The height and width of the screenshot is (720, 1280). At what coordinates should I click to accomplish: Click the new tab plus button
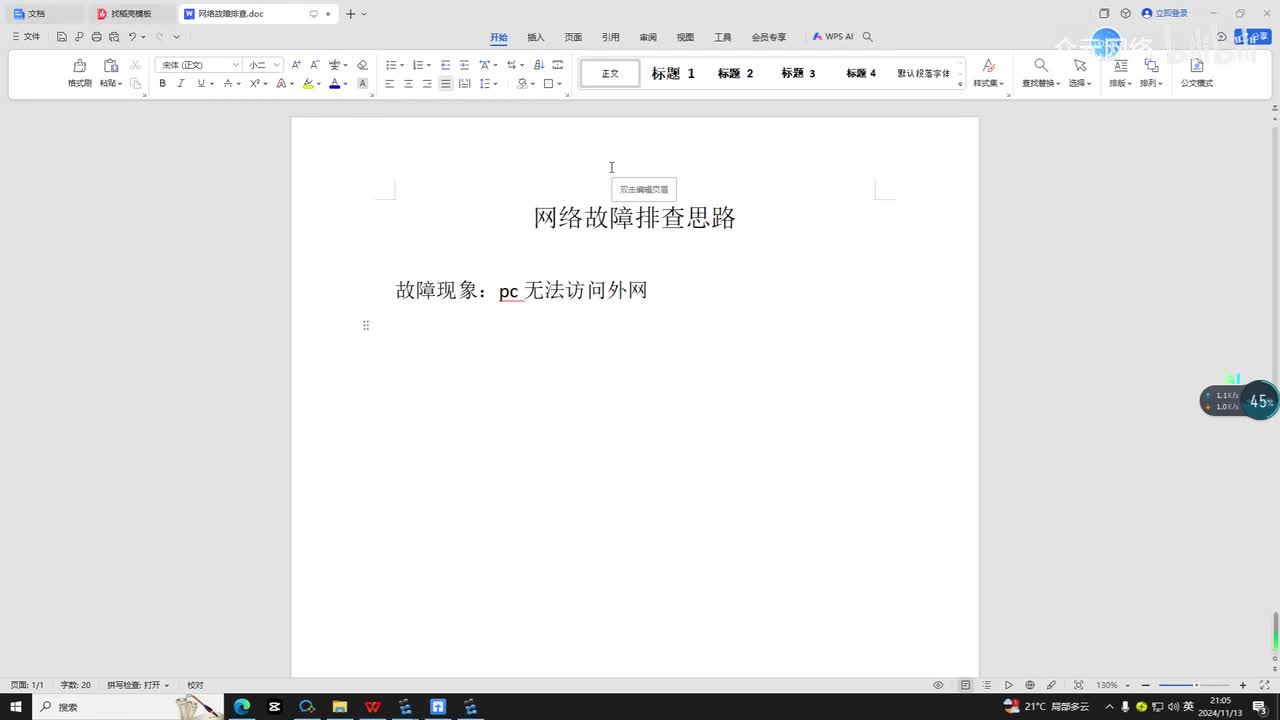click(x=350, y=14)
